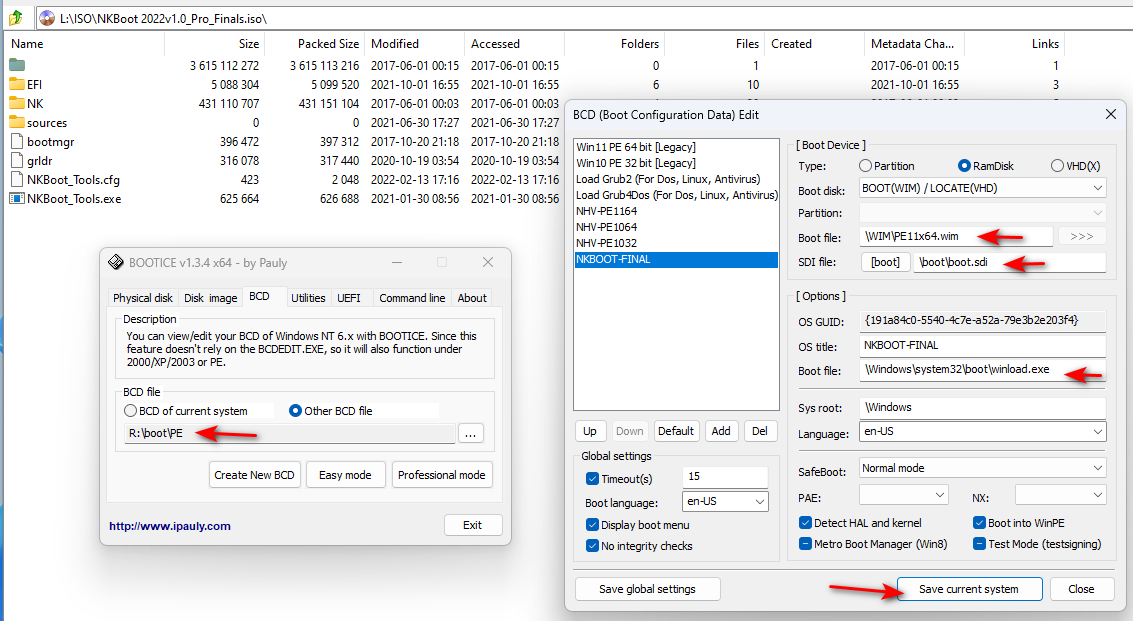Move entry Up in boot list
This screenshot has height=621, width=1133.
(590, 431)
